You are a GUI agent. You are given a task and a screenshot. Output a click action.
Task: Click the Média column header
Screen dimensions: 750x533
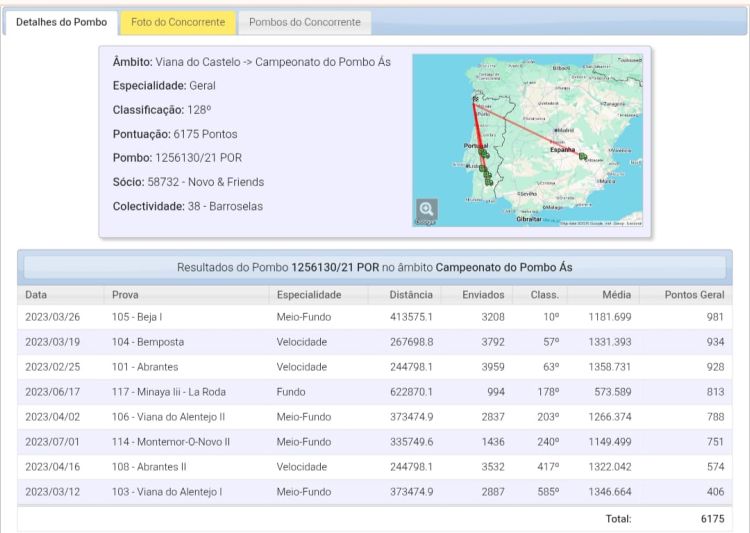(615, 295)
